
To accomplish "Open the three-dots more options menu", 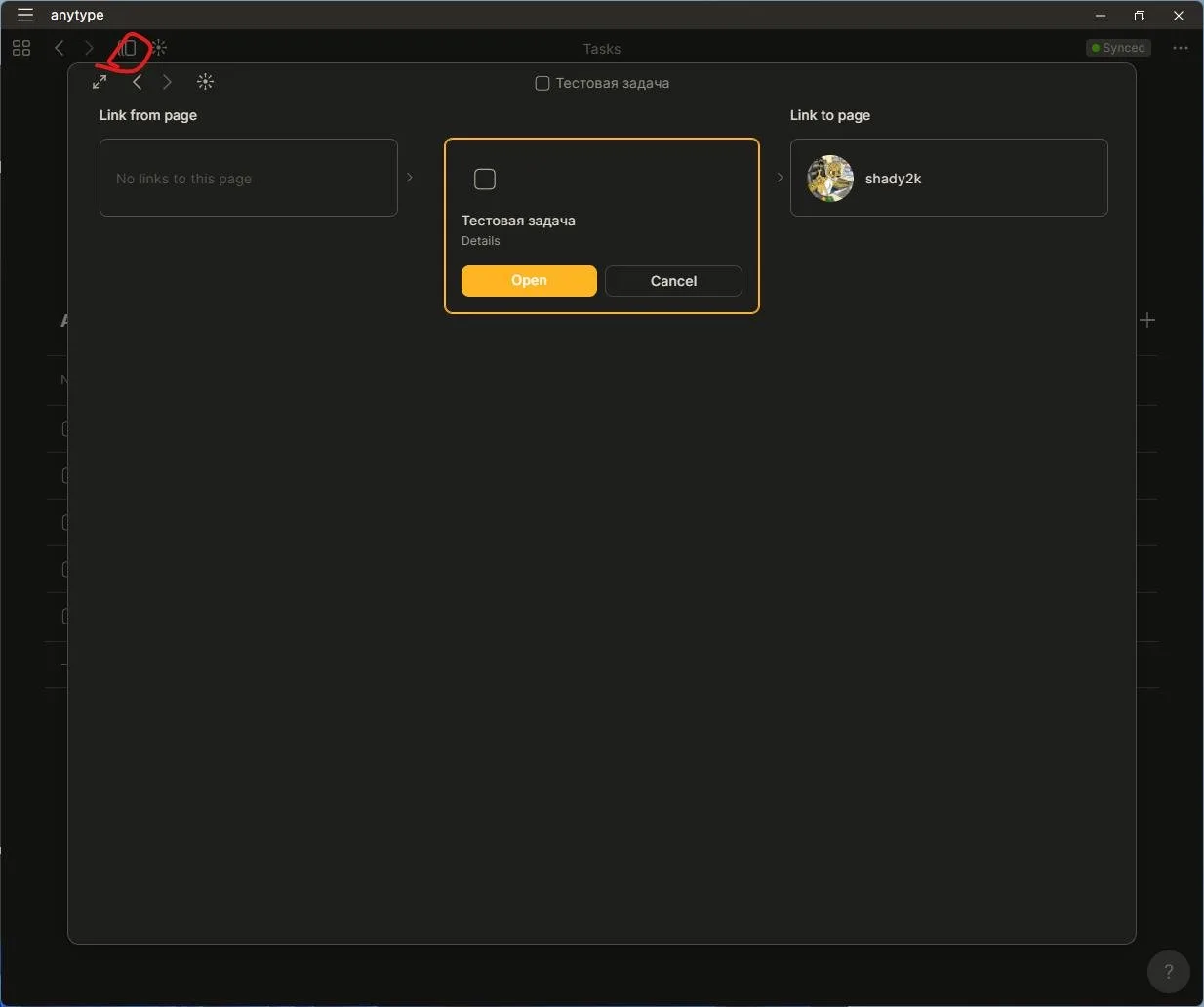I will pyautogui.click(x=1181, y=48).
